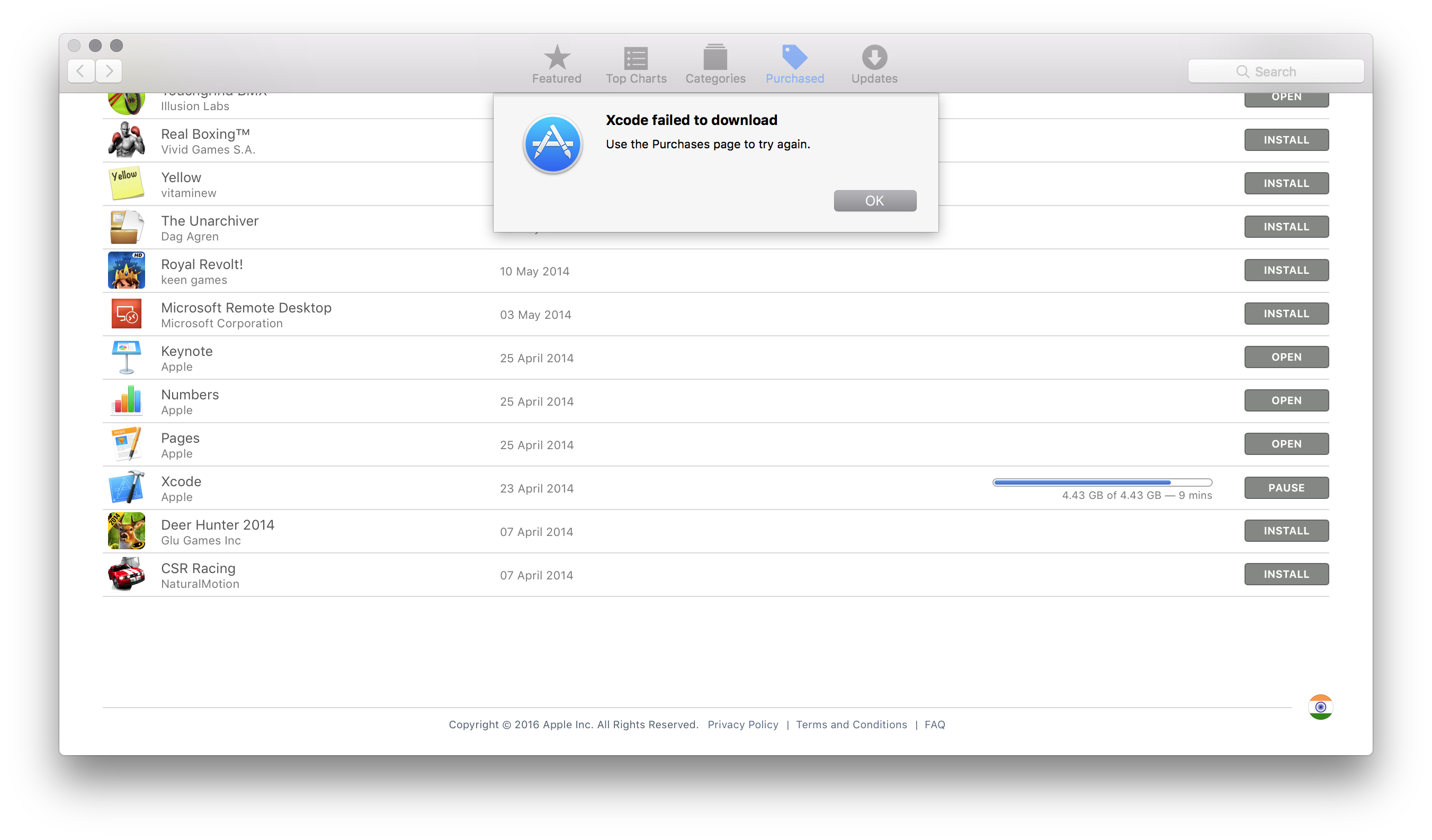Install Royal Revolt!
The width and height of the screenshot is (1432, 840).
[1286, 270]
